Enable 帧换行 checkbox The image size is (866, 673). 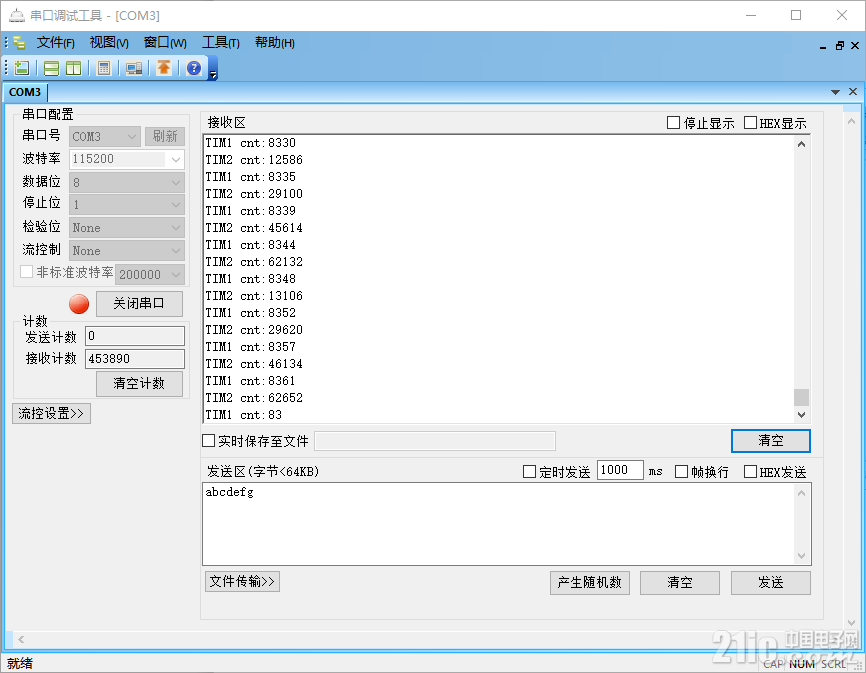click(682, 471)
